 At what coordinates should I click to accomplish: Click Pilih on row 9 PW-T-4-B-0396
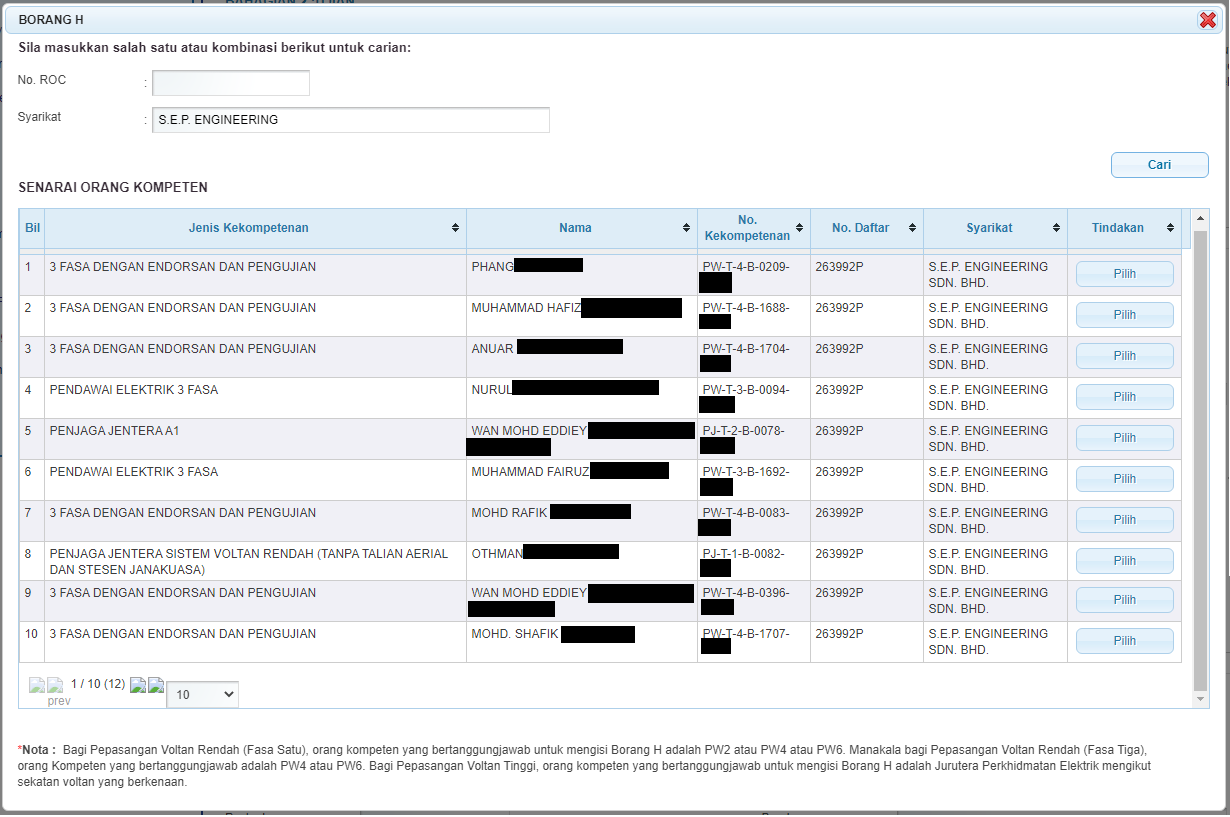1124,600
